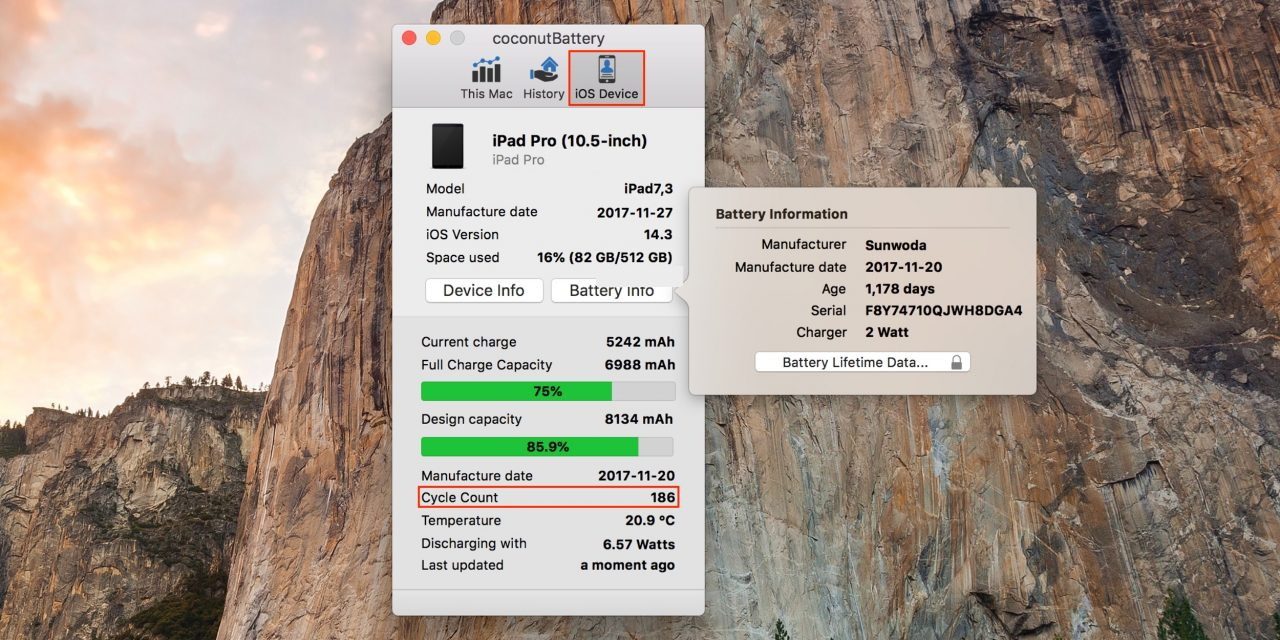Open the History chart icon

point(544,78)
